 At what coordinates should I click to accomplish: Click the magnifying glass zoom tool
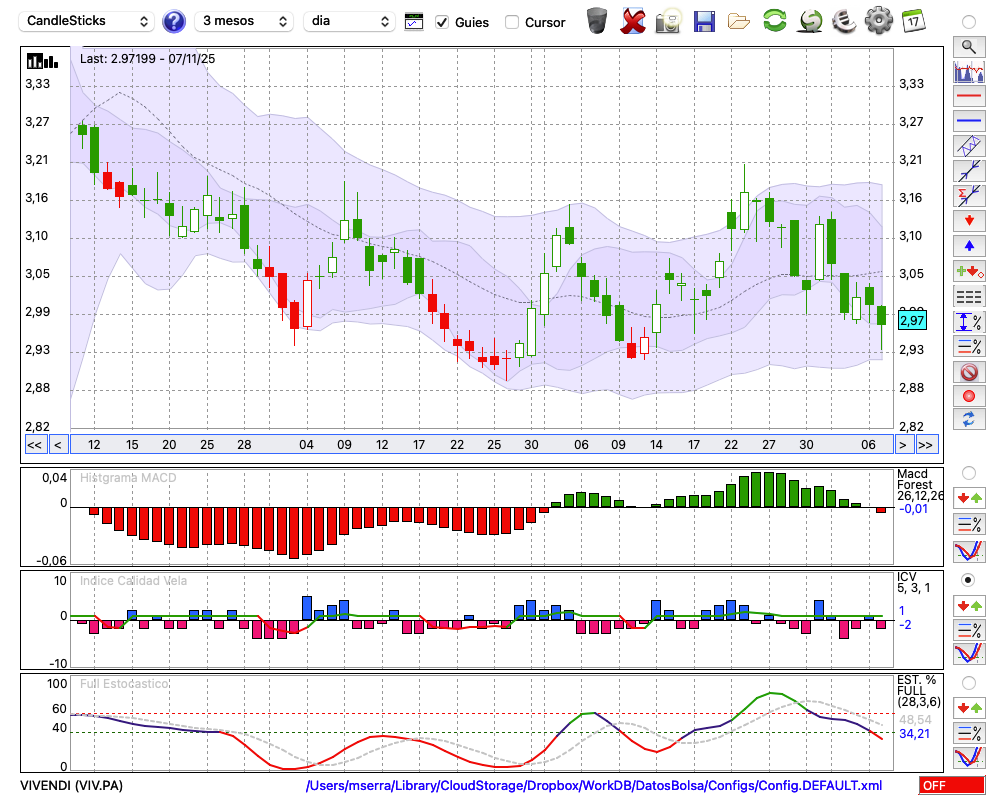968,46
